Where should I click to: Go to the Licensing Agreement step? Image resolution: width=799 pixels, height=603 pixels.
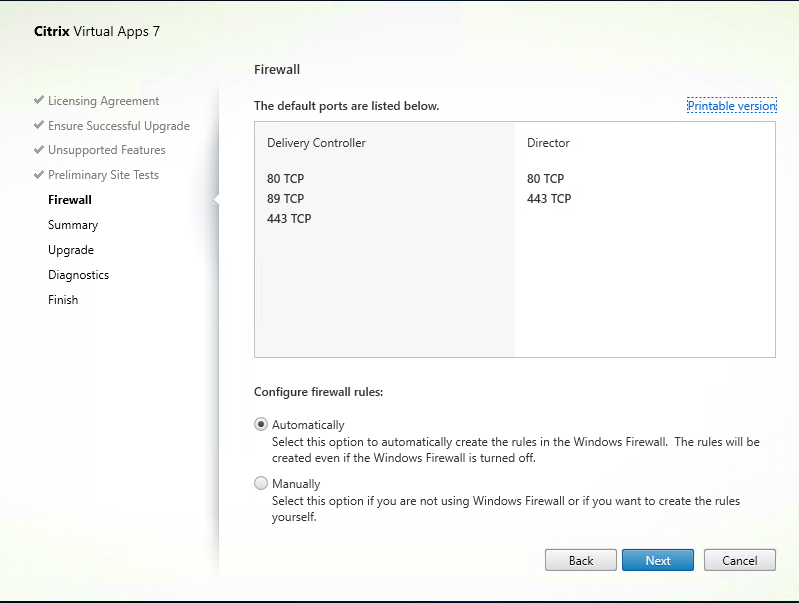point(103,101)
